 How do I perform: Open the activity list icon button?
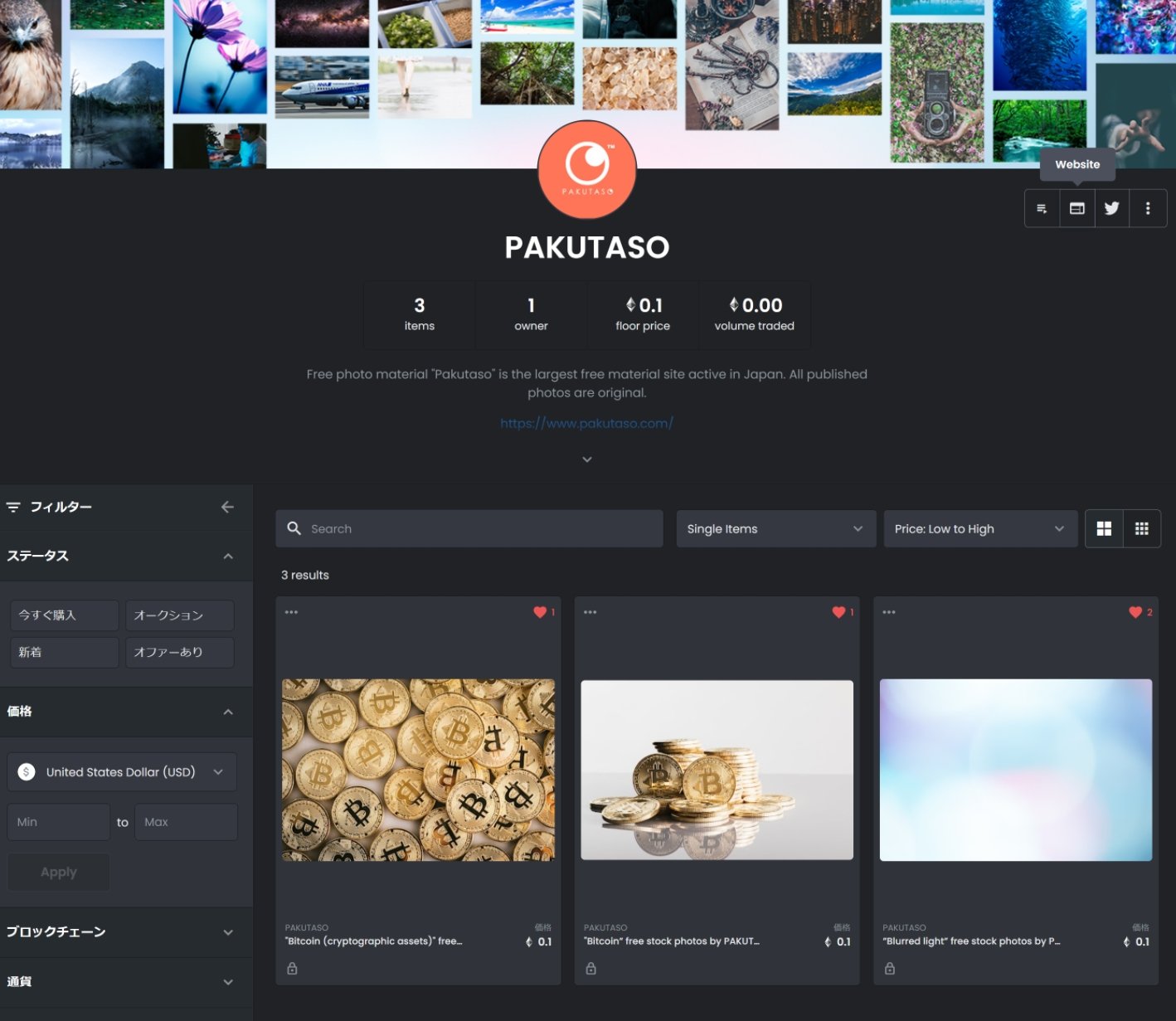pyautogui.click(x=1042, y=208)
